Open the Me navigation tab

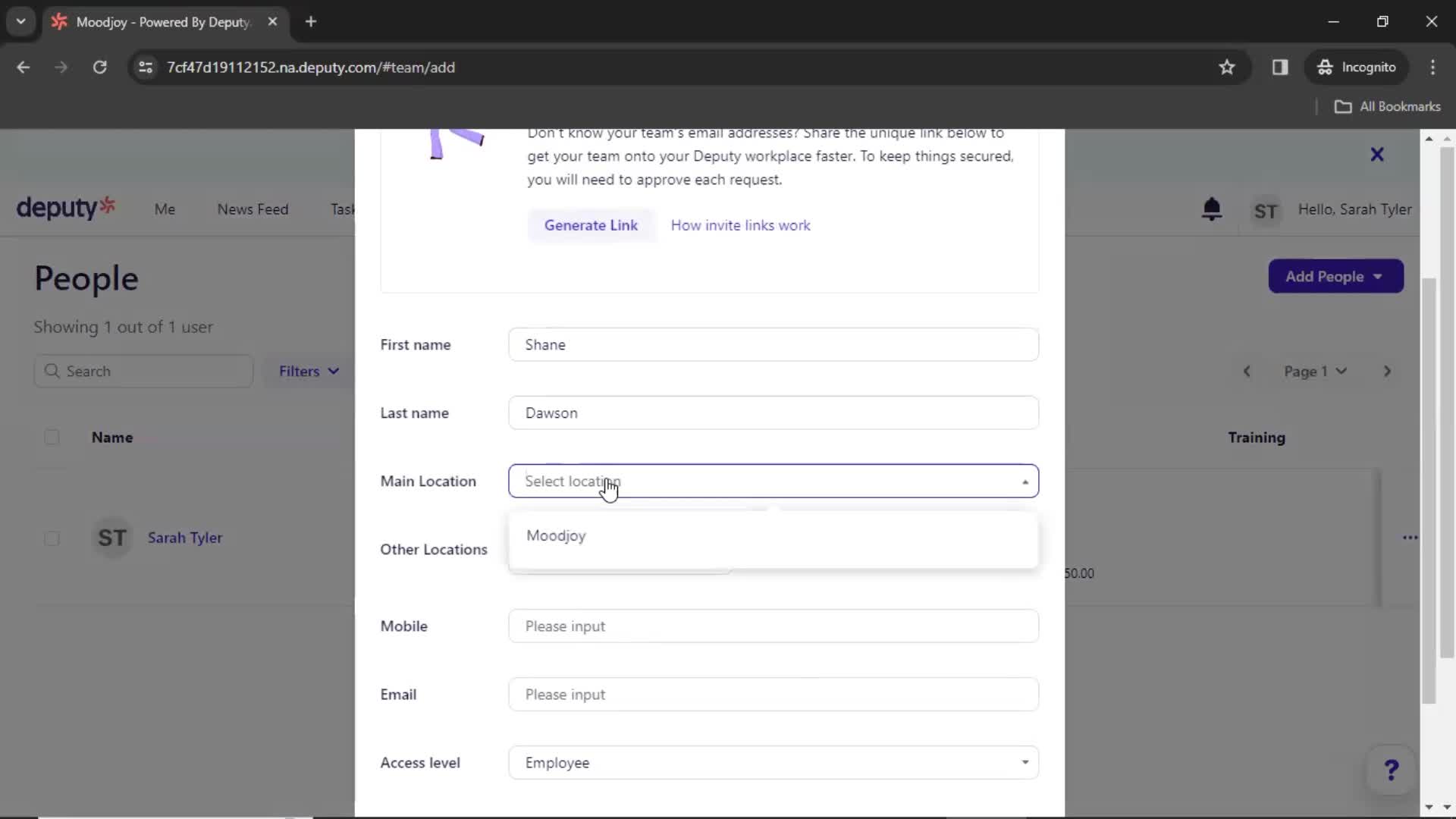tap(165, 209)
